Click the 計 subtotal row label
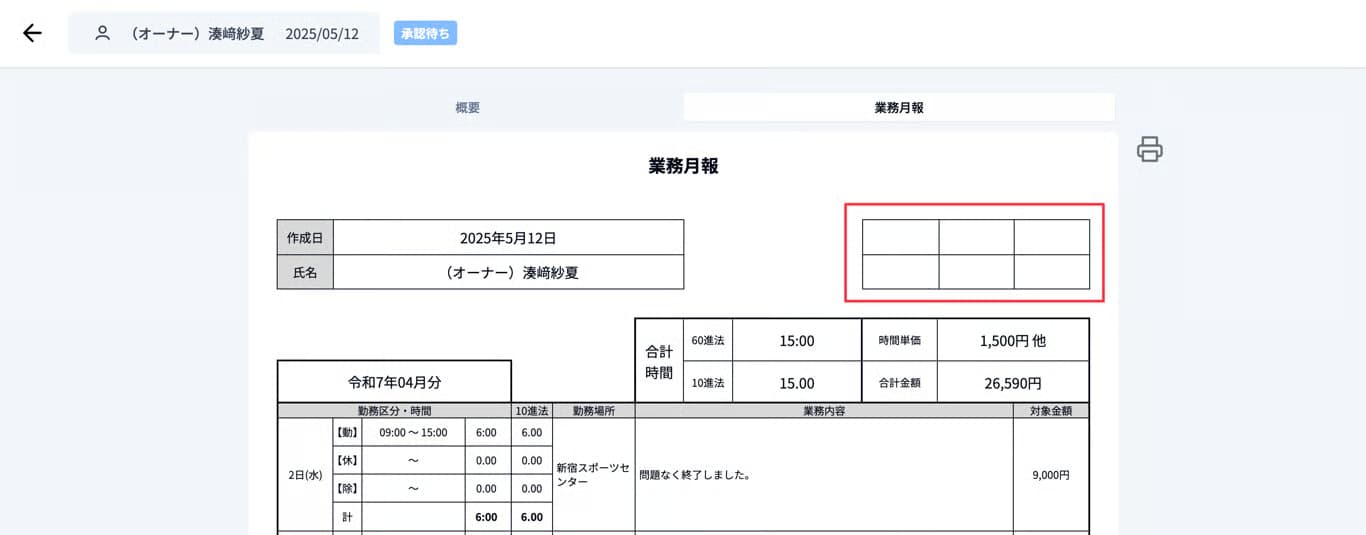The image size is (1366, 535). click(x=347, y=516)
